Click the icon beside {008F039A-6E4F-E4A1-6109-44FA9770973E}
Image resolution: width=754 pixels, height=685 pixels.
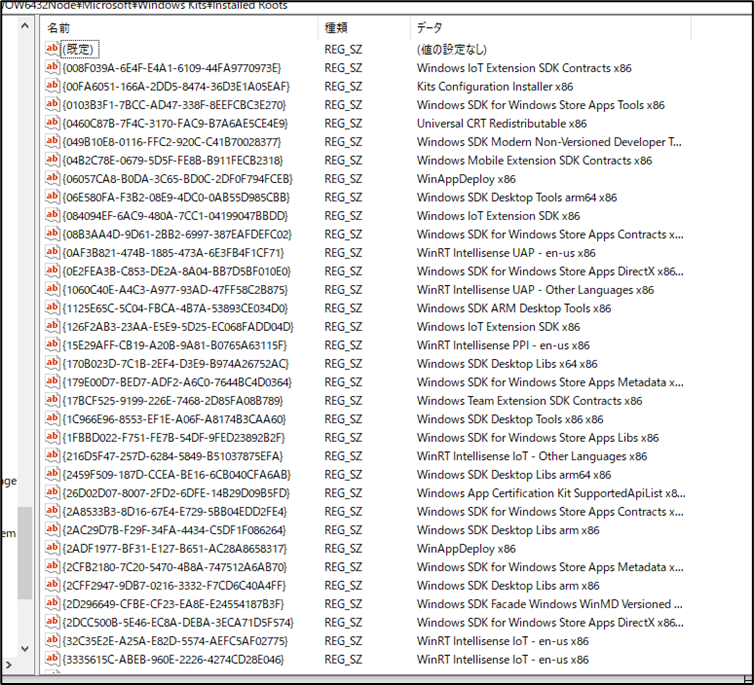pos(52,67)
